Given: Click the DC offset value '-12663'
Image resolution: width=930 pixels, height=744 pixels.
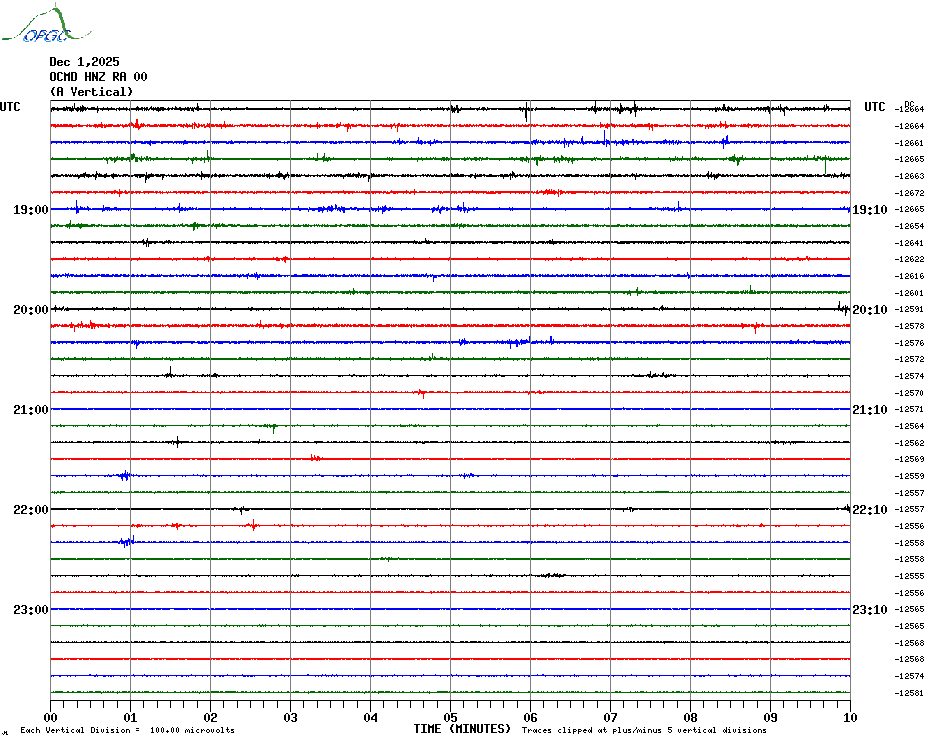Looking at the screenshot, I should (910, 176).
